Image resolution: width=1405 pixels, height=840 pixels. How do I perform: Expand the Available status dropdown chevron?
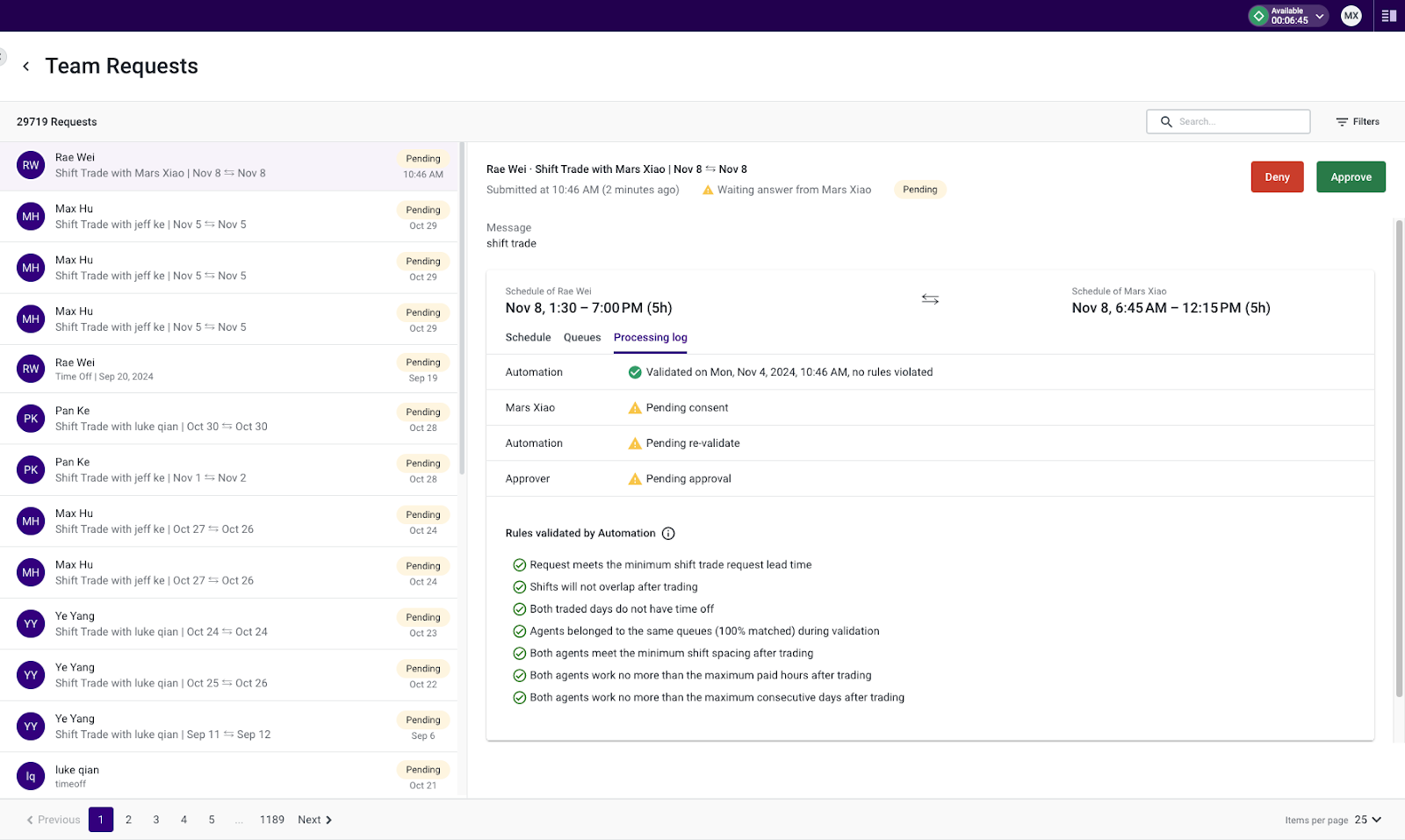(x=1319, y=16)
